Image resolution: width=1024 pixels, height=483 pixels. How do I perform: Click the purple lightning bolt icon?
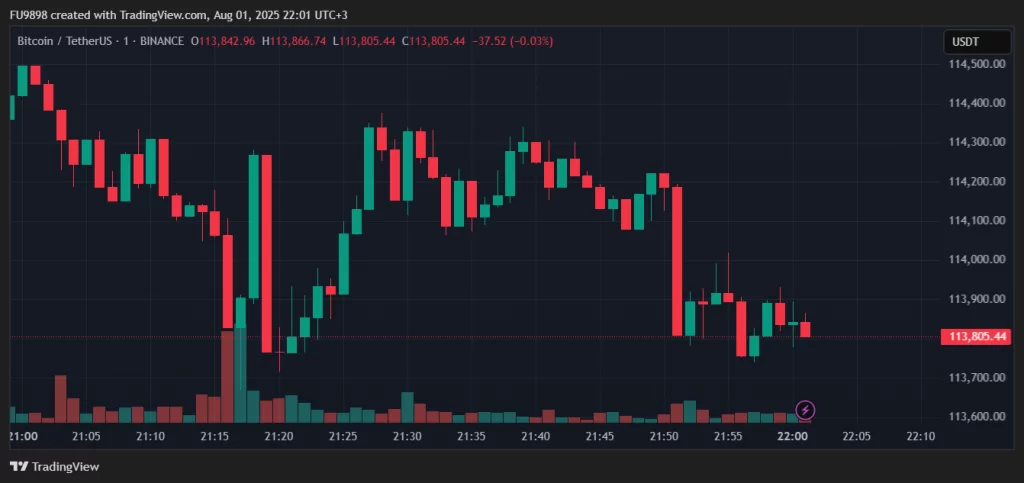[x=806, y=410]
